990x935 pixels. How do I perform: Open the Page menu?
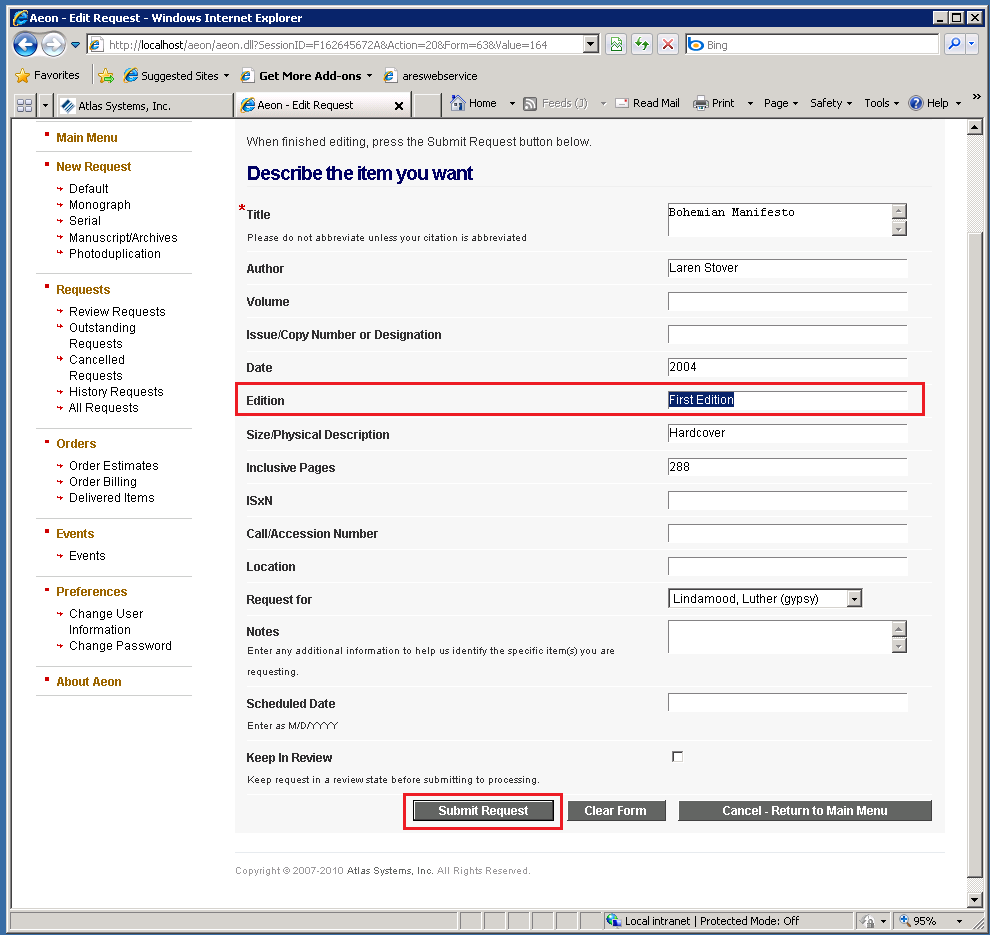coord(781,104)
